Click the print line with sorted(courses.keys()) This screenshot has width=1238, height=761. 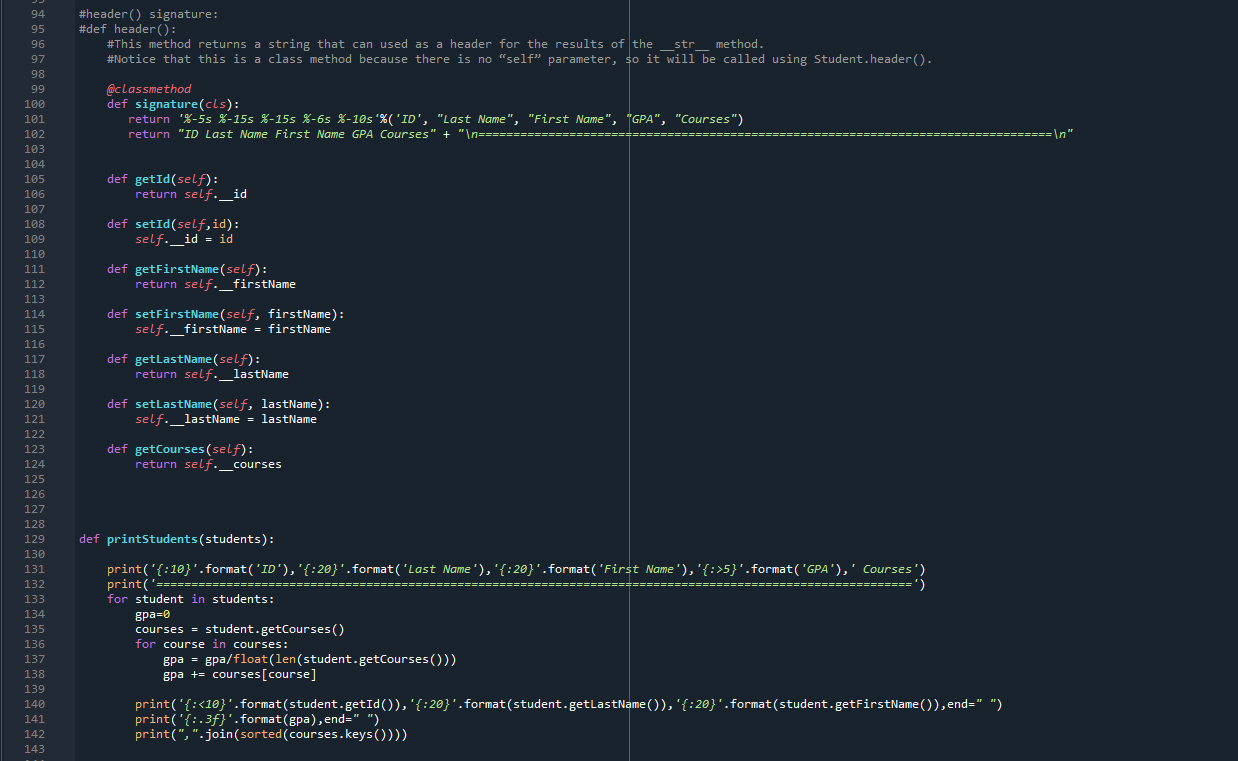[272, 734]
